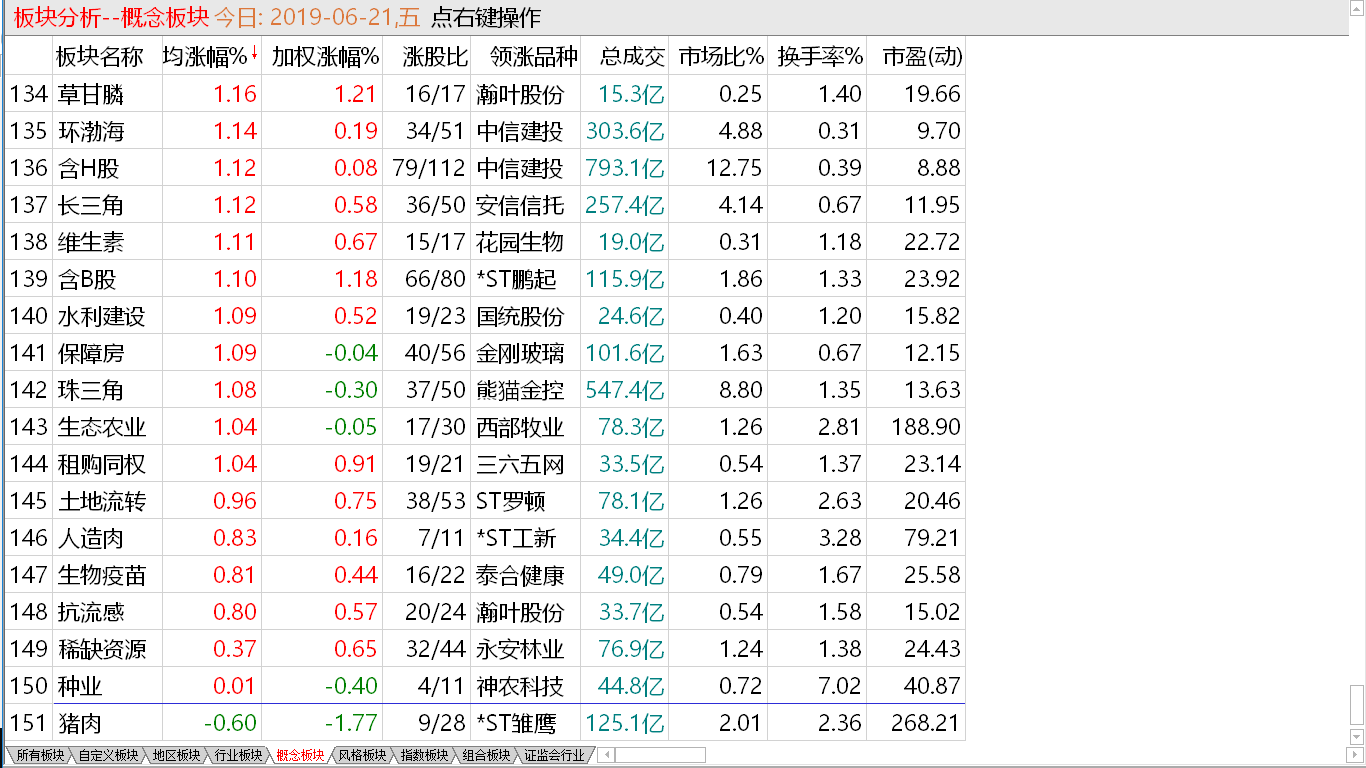Click leading stock 西部牧业
The width and height of the screenshot is (1366, 768).
click(x=520, y=427)
